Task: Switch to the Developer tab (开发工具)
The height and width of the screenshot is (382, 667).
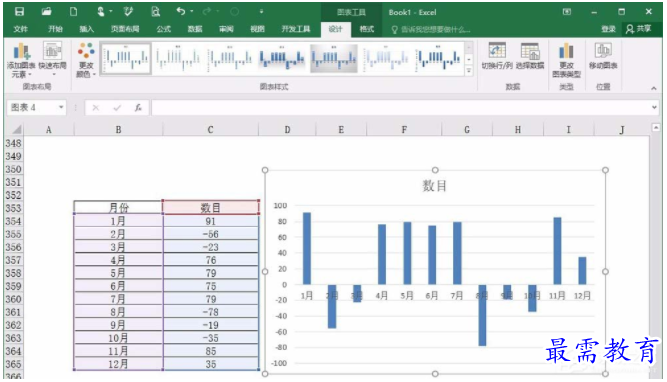Action: [x=296, y=29]
